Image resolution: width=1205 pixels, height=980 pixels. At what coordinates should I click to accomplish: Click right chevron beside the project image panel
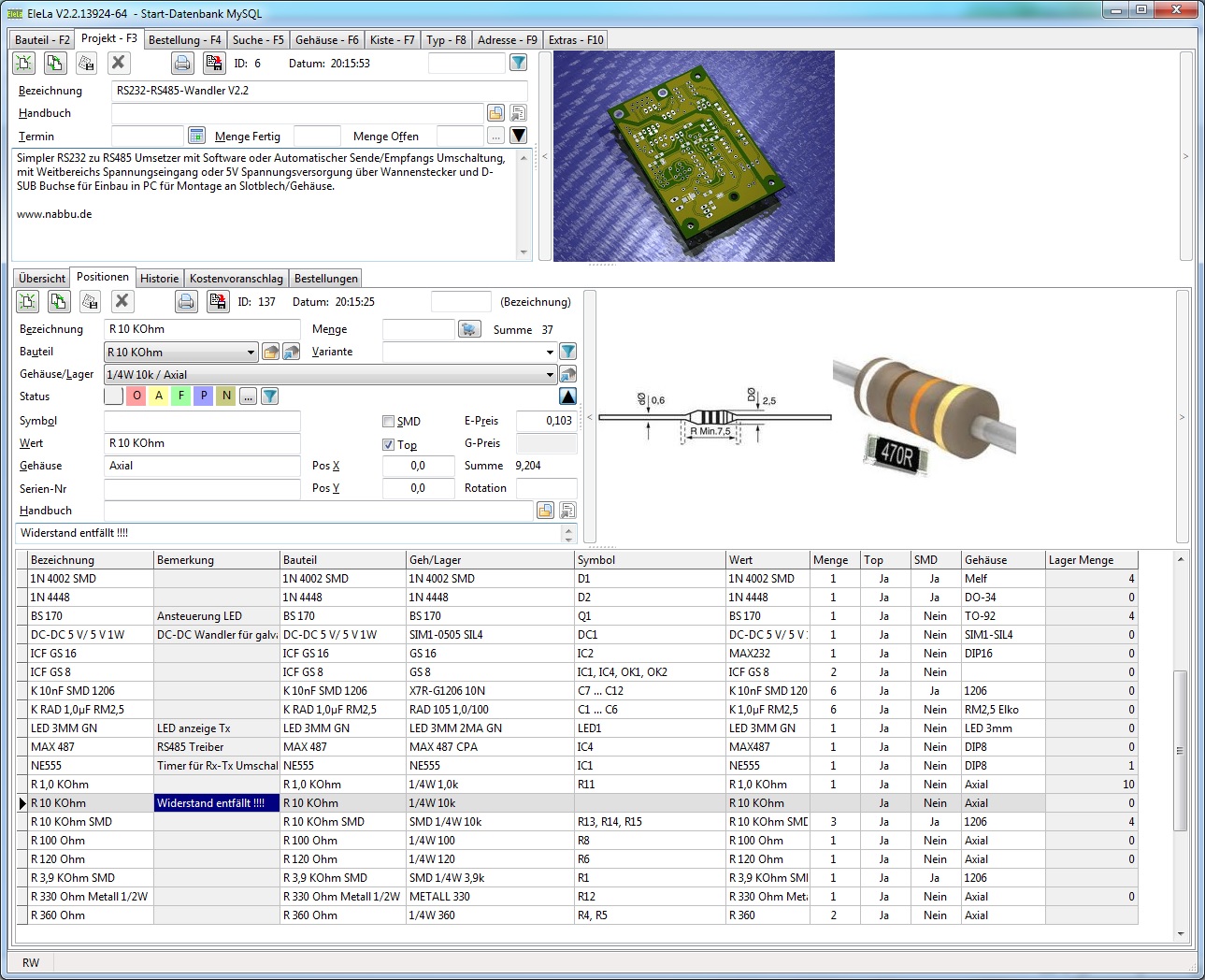tap(1185, 156)
